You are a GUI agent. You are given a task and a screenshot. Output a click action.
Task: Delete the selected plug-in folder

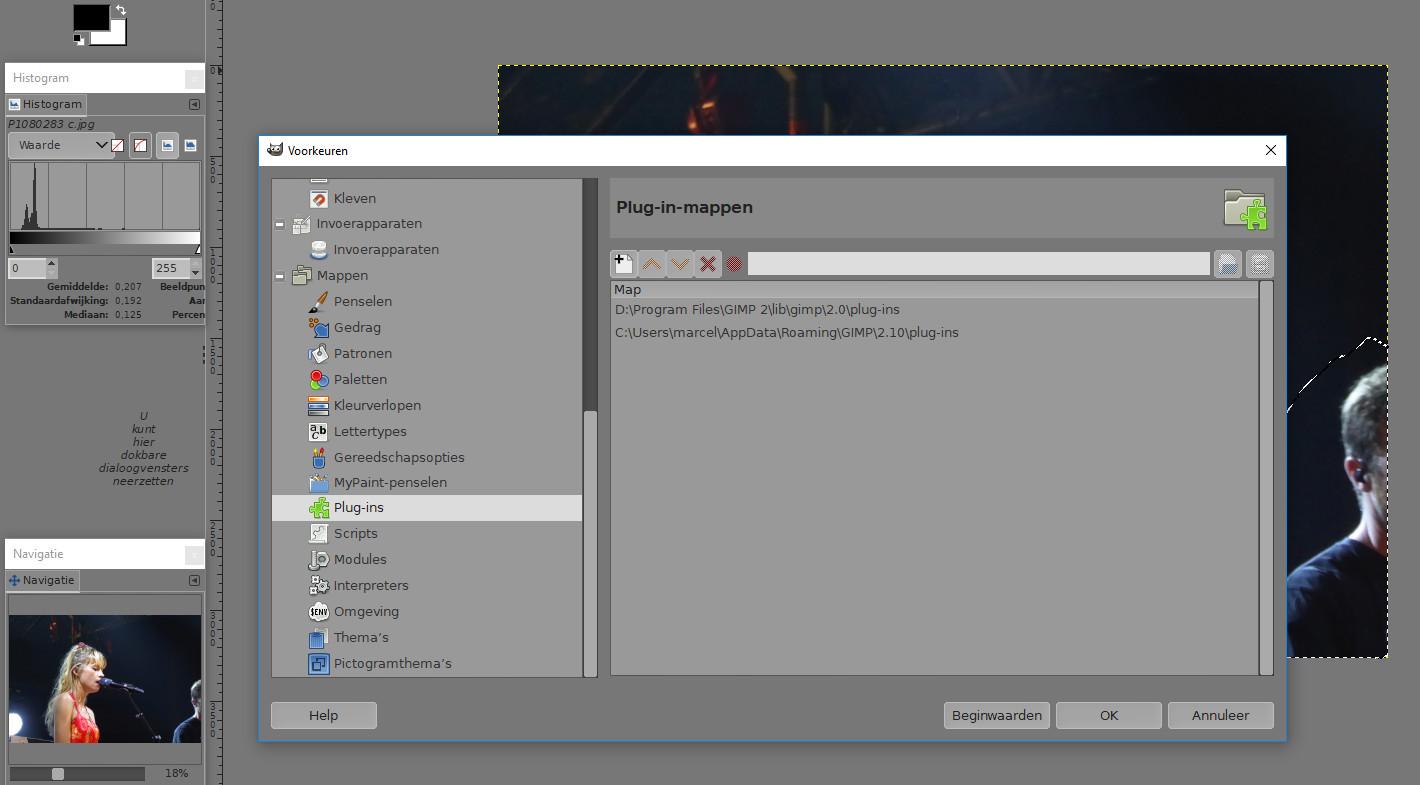[x=707, y=264]
